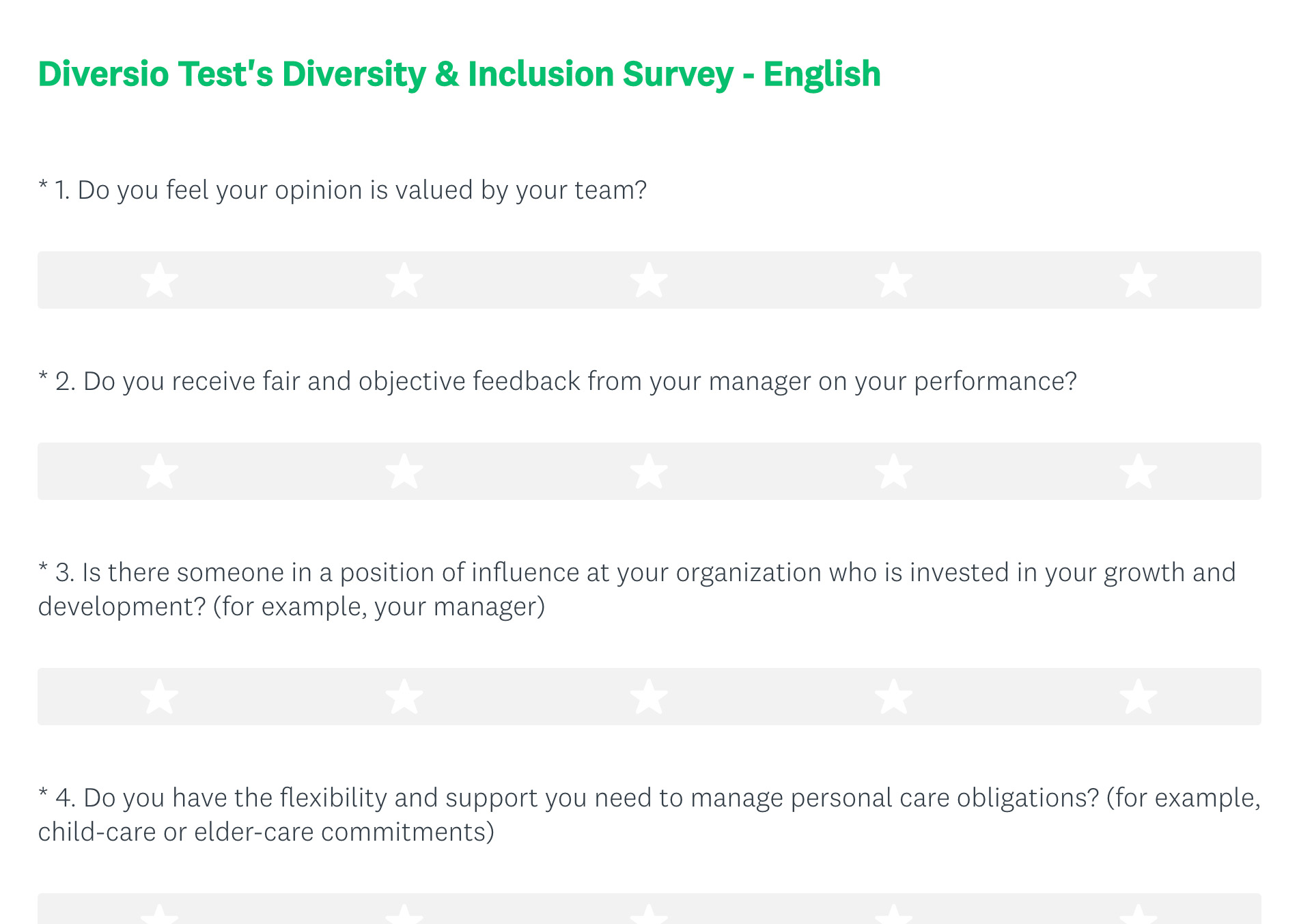The image size is (1299, 924).
Task: Rate question 1 with five stars
Action: tap(1139, 280)
